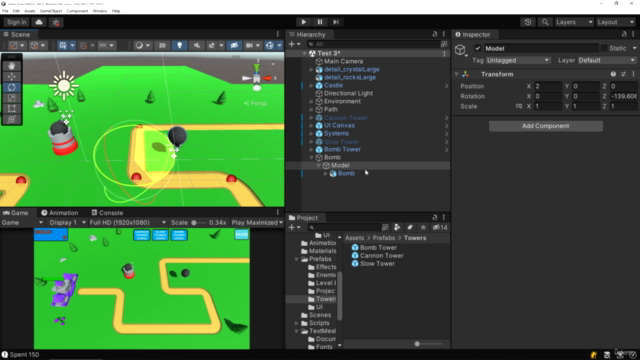Select the Hand view tool

[x=11, y=66]
